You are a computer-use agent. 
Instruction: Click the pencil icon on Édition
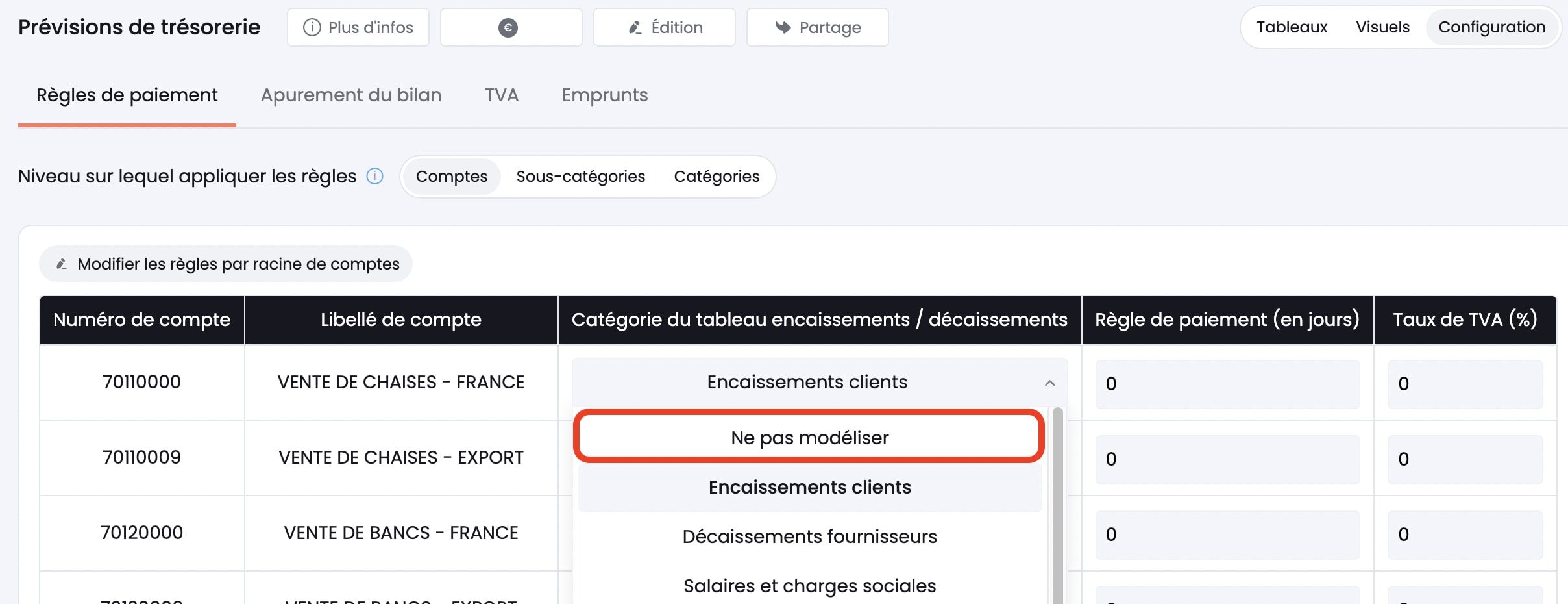(635, 27)
